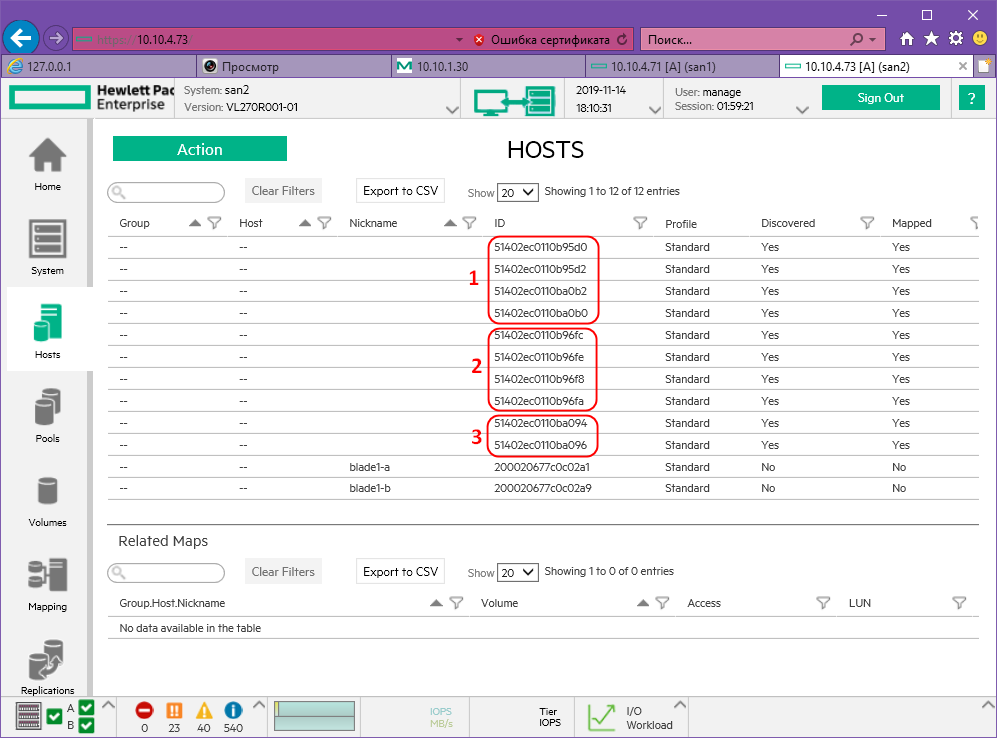Filter the hosts Group column

(x=214, y=223)
